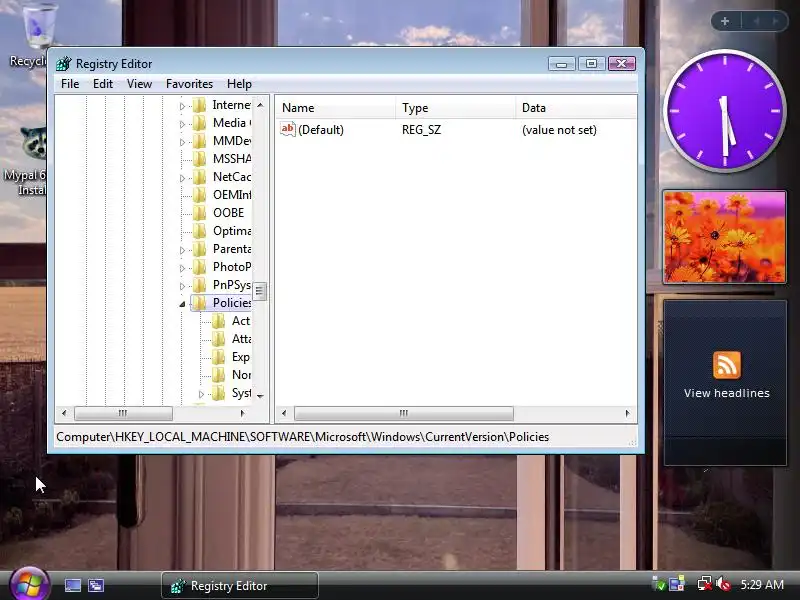Click tree pane horizontal scroll right arrow
The width and height of the screenshot is (800, 600).
click(x=243, y=413)
